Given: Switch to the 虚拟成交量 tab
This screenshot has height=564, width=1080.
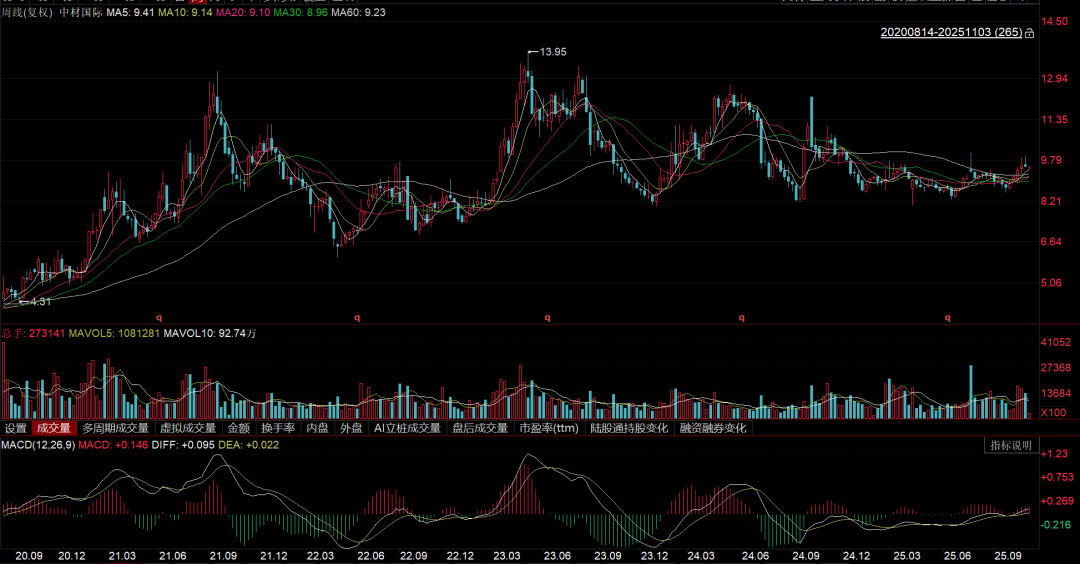Looking at the screenshot, I should [x=188, y=428].
